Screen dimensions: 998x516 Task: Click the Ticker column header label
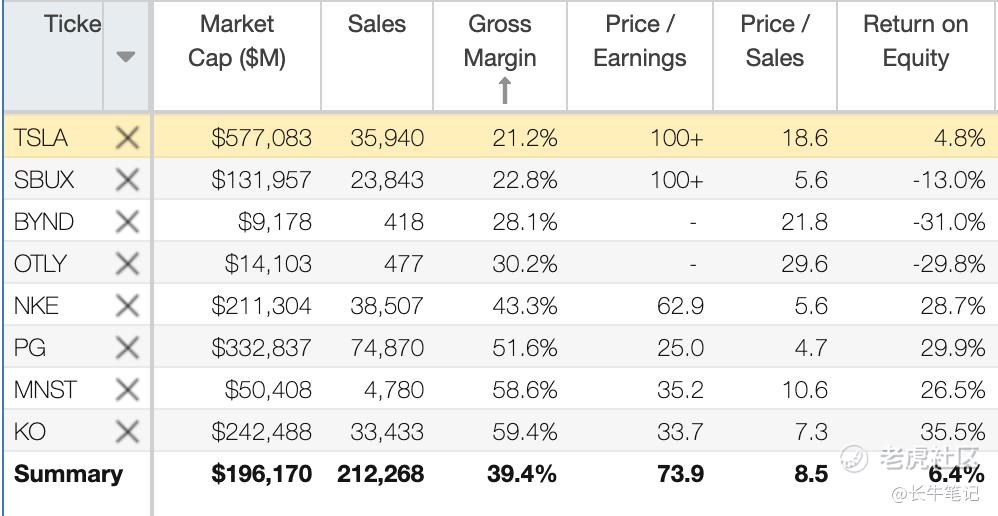pyautogui.click(x=72, y=25)
